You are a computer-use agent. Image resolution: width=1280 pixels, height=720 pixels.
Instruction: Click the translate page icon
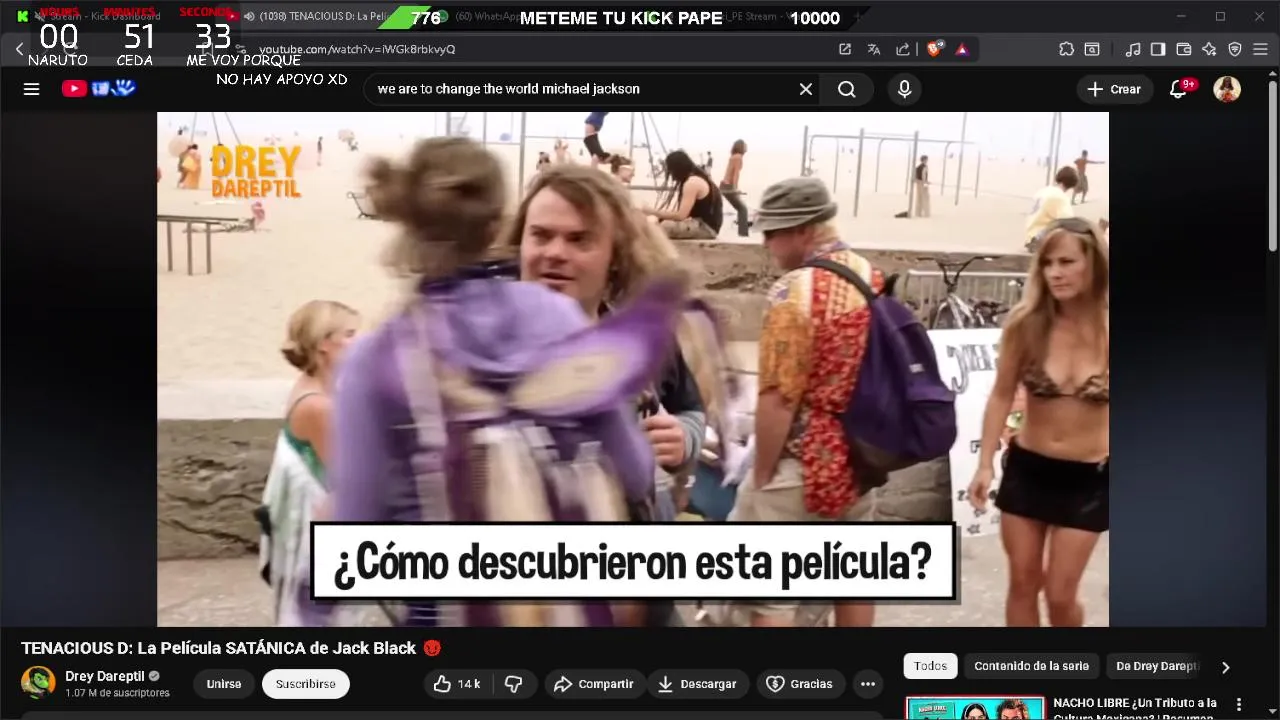pyautogui.click(x=874, y=49)
